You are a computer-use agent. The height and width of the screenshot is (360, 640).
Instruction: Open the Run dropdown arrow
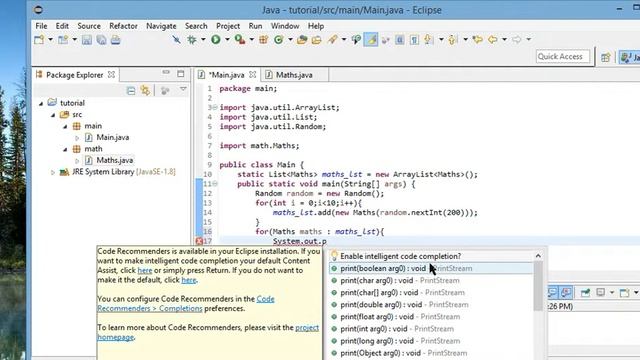227,40
